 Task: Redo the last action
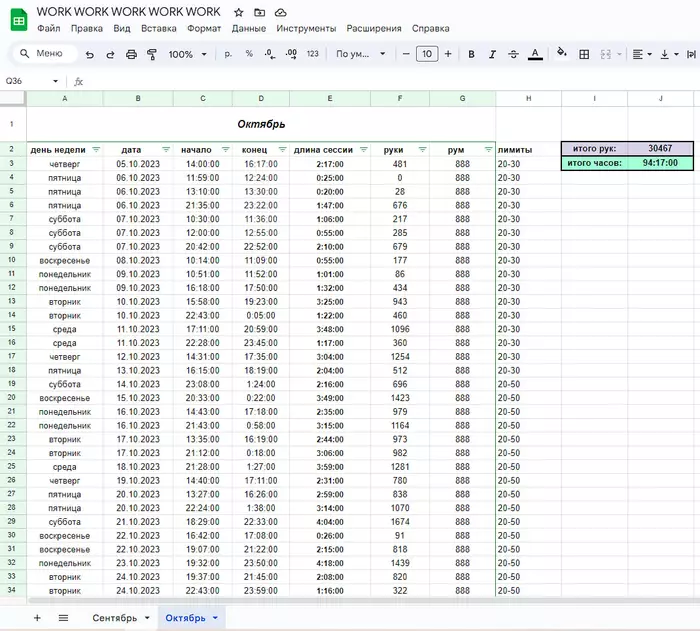point(110,54)
